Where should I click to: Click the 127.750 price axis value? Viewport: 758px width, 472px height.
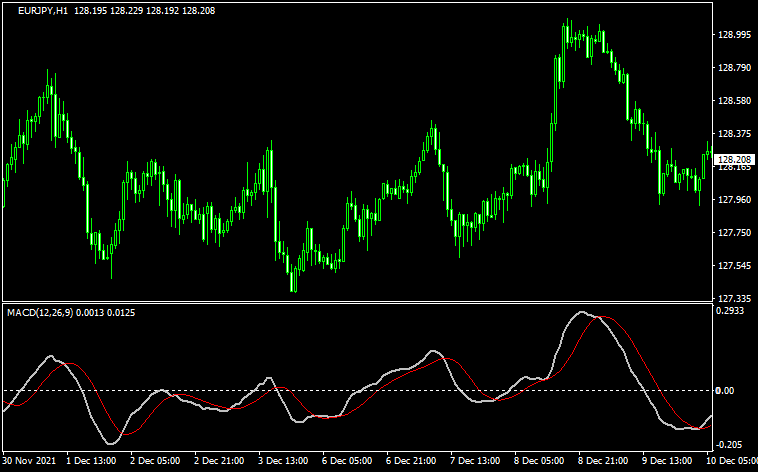(735, 233)
